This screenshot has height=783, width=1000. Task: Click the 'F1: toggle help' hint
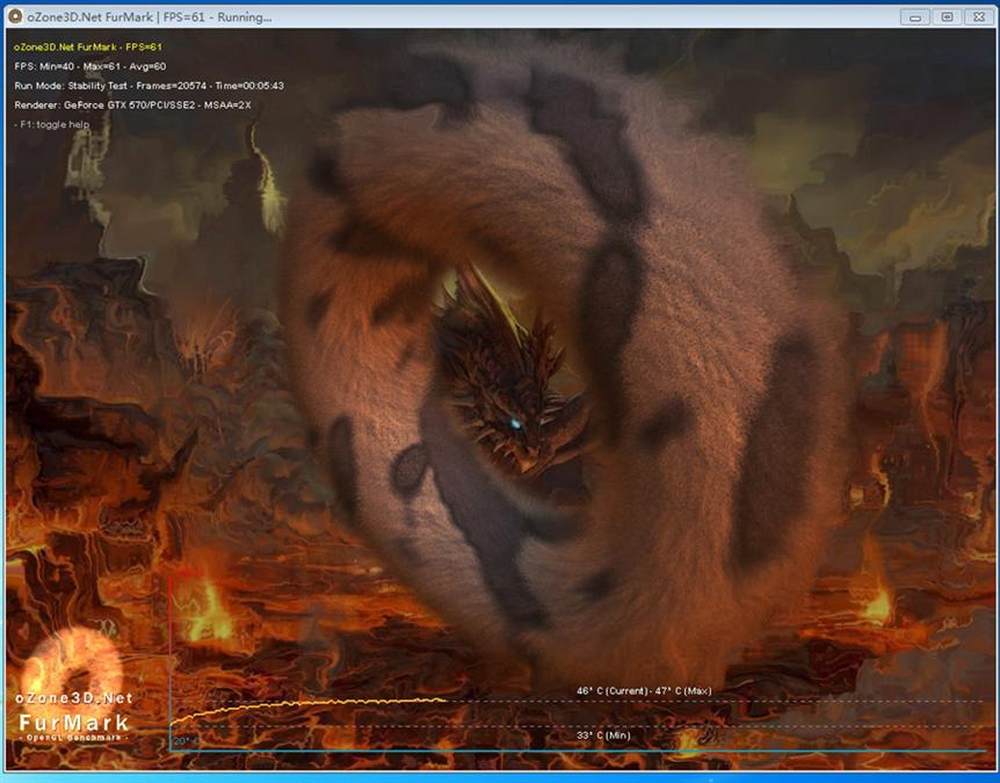pos(52,124)
